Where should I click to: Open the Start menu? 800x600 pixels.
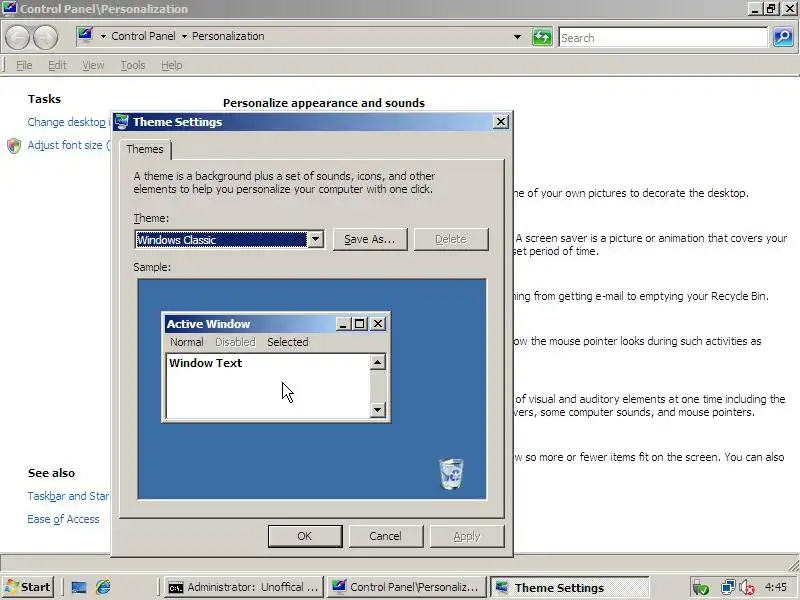point(29,587)
